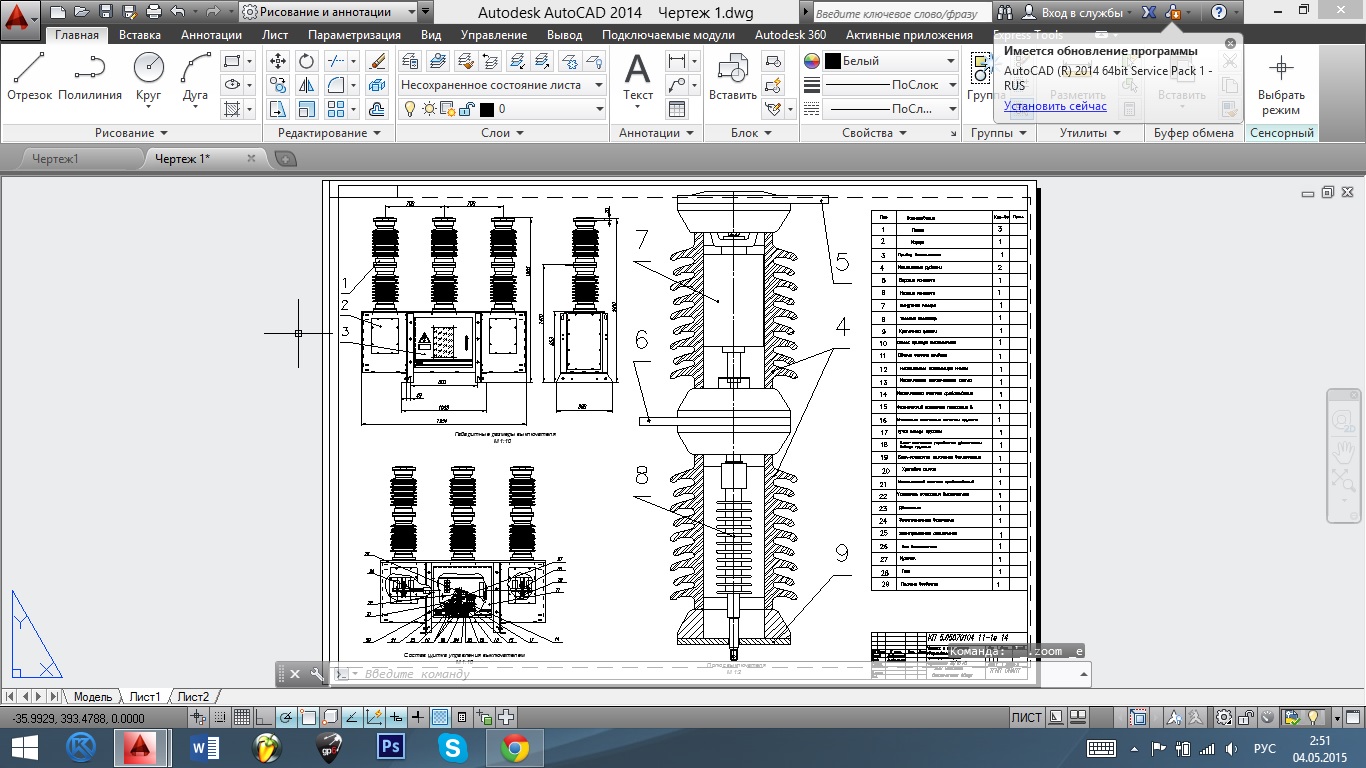The height and width of the screenshot is (768, 1366).
Task: Toggle Grid display in status bar
Action: [241, 717]
